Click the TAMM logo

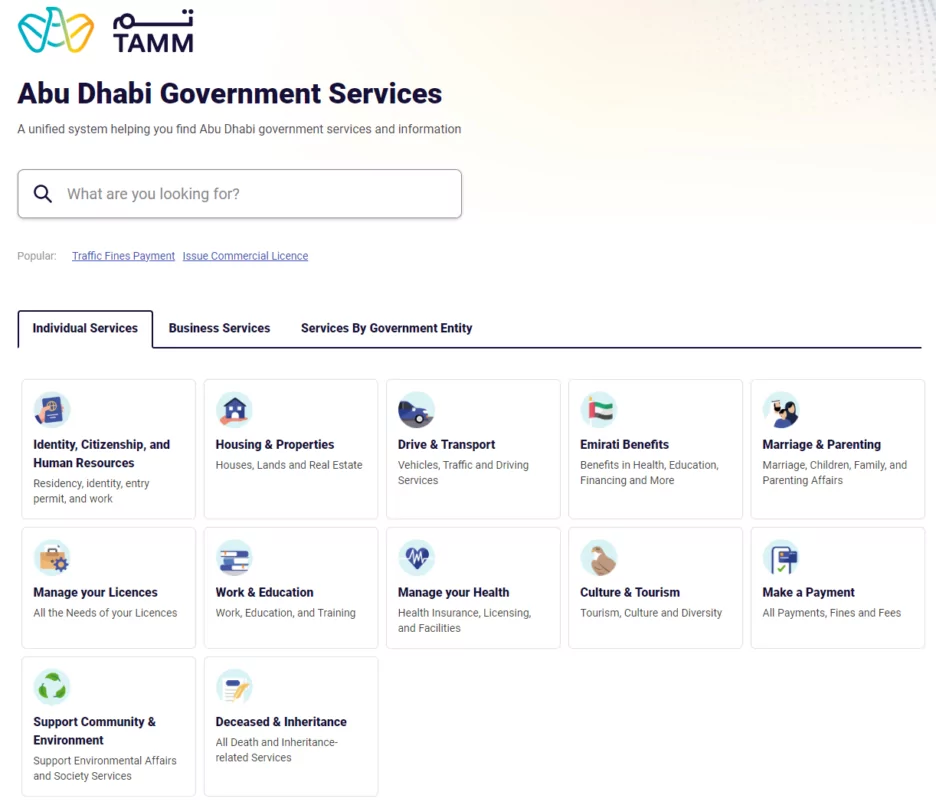point(105,31)
